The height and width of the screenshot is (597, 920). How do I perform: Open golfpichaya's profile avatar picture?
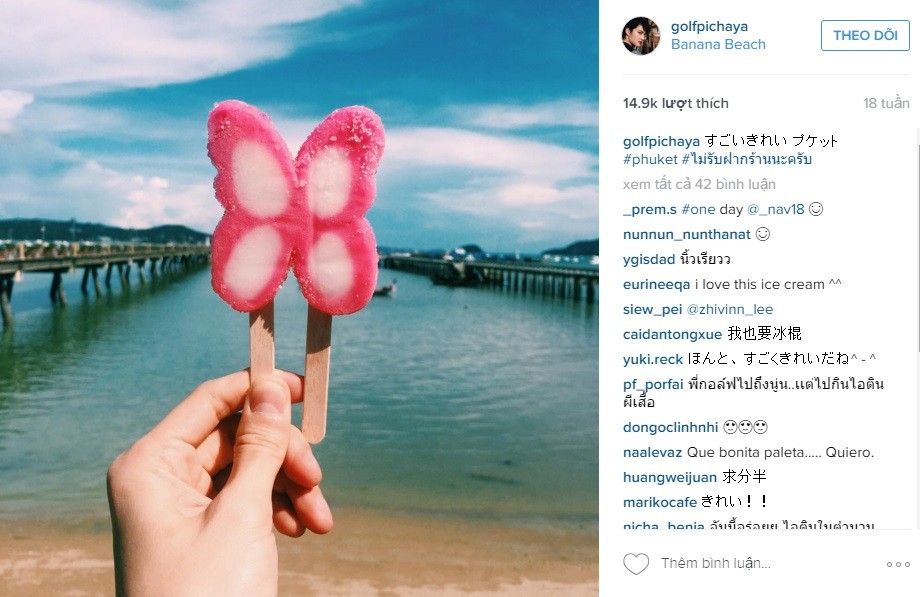[641, 35]
